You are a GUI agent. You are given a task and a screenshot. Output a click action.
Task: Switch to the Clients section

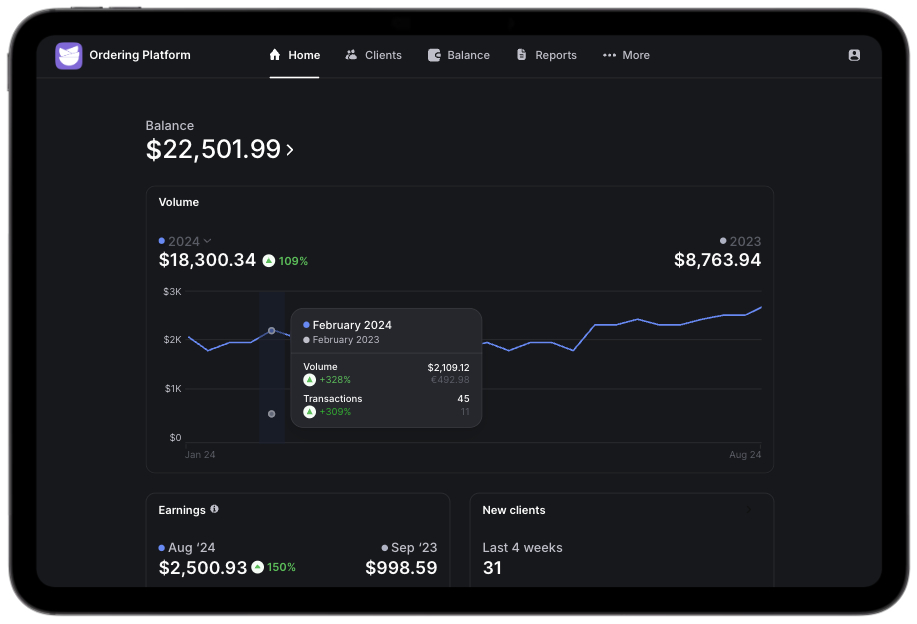coord(373,55)
